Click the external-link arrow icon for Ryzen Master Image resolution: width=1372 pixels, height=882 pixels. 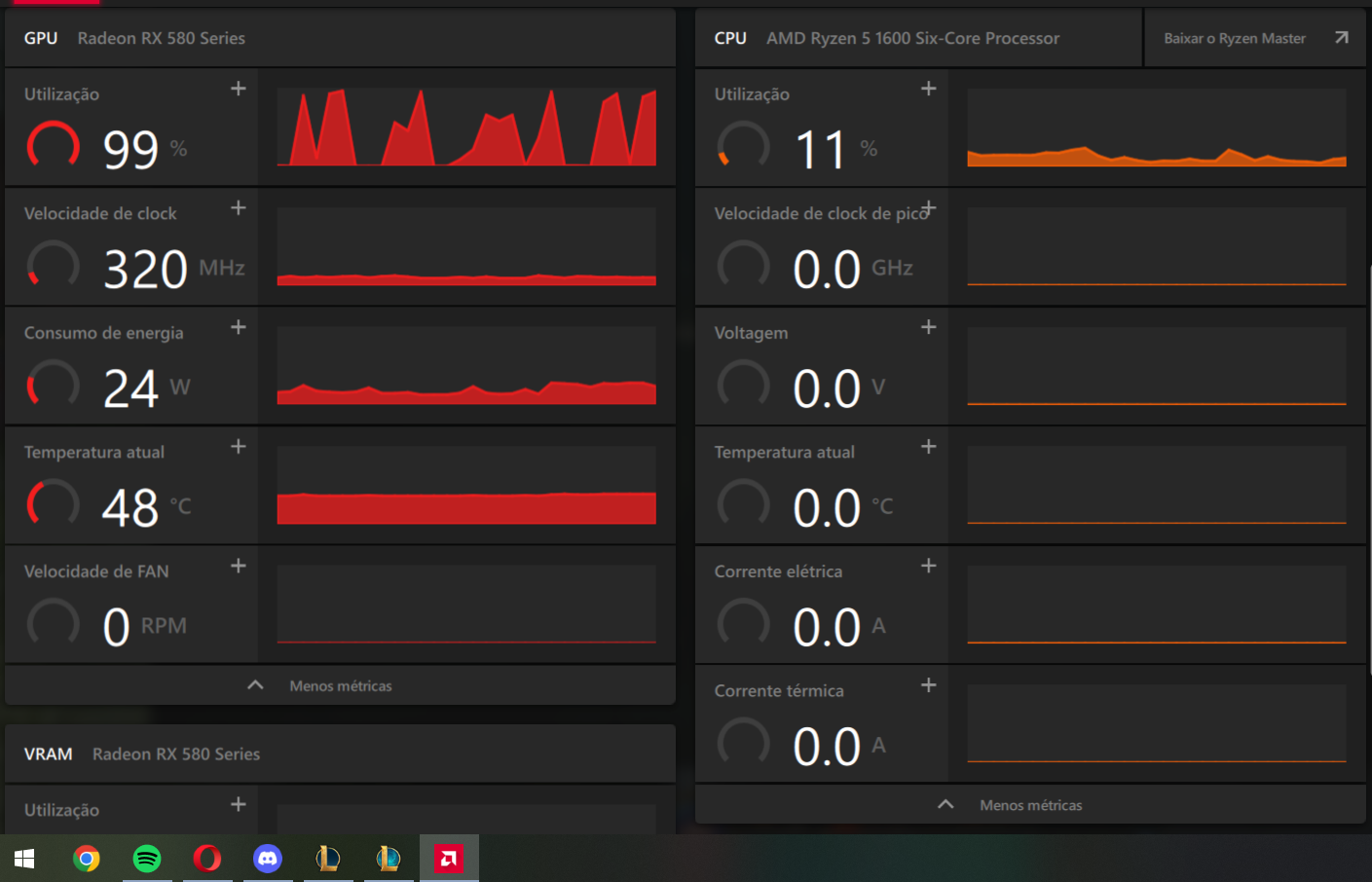click(x=1341, y=38)
